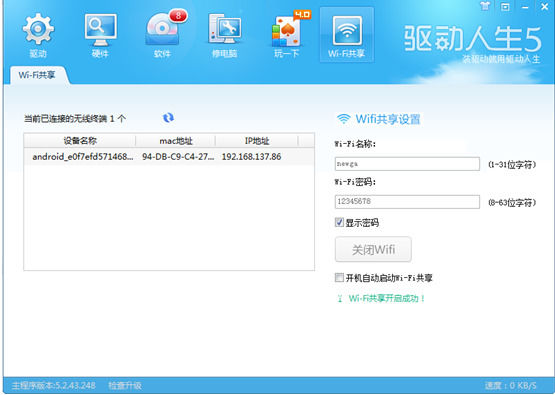Toggle the 显示密码 checkbox
The width and height of the screenshot is (555, 395).
tap(339, 222)
